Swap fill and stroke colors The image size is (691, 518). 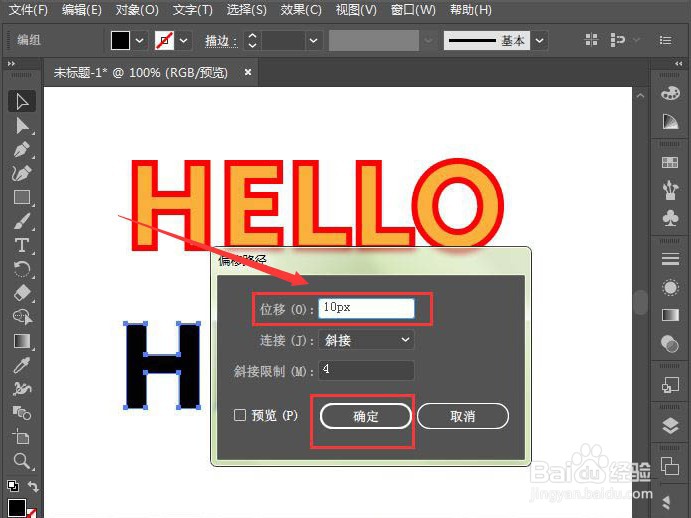[33, 487]
